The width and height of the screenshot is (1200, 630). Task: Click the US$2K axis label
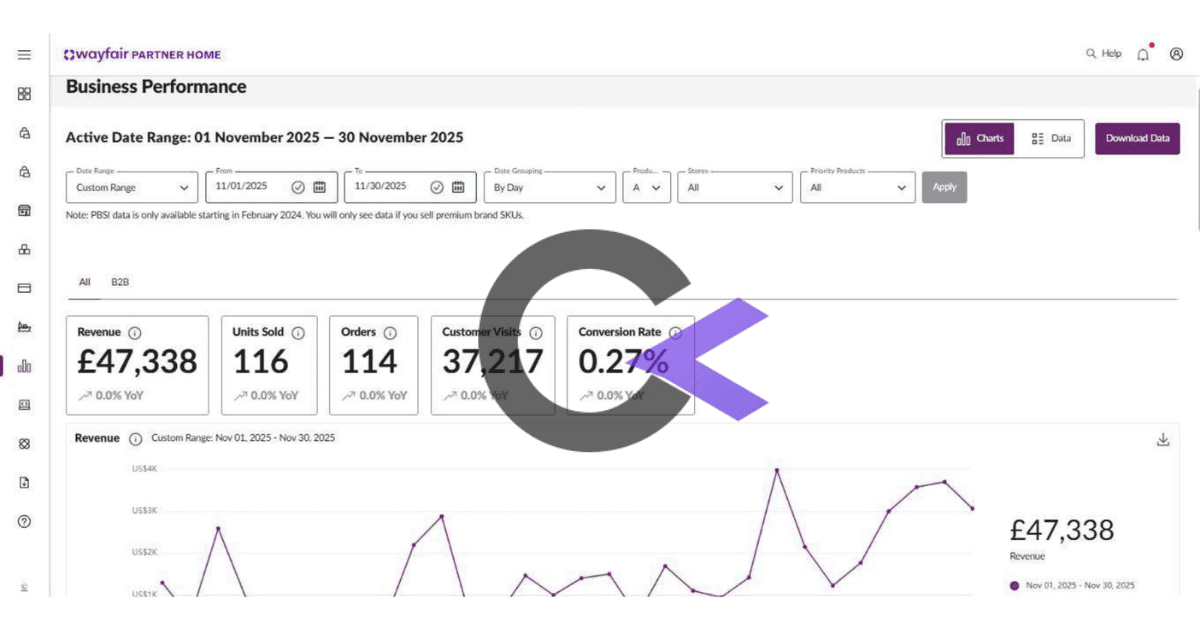pos(143,552)
